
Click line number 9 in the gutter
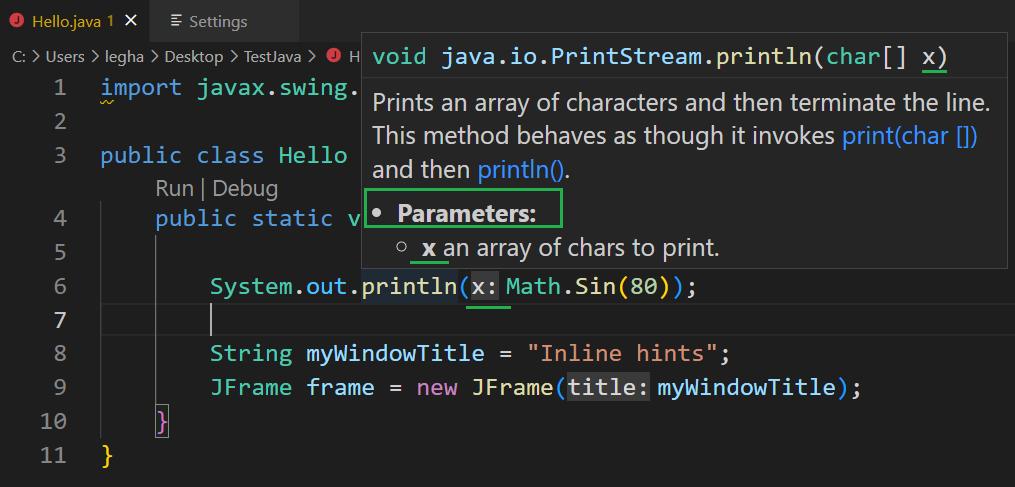click(x=60, y=387)
